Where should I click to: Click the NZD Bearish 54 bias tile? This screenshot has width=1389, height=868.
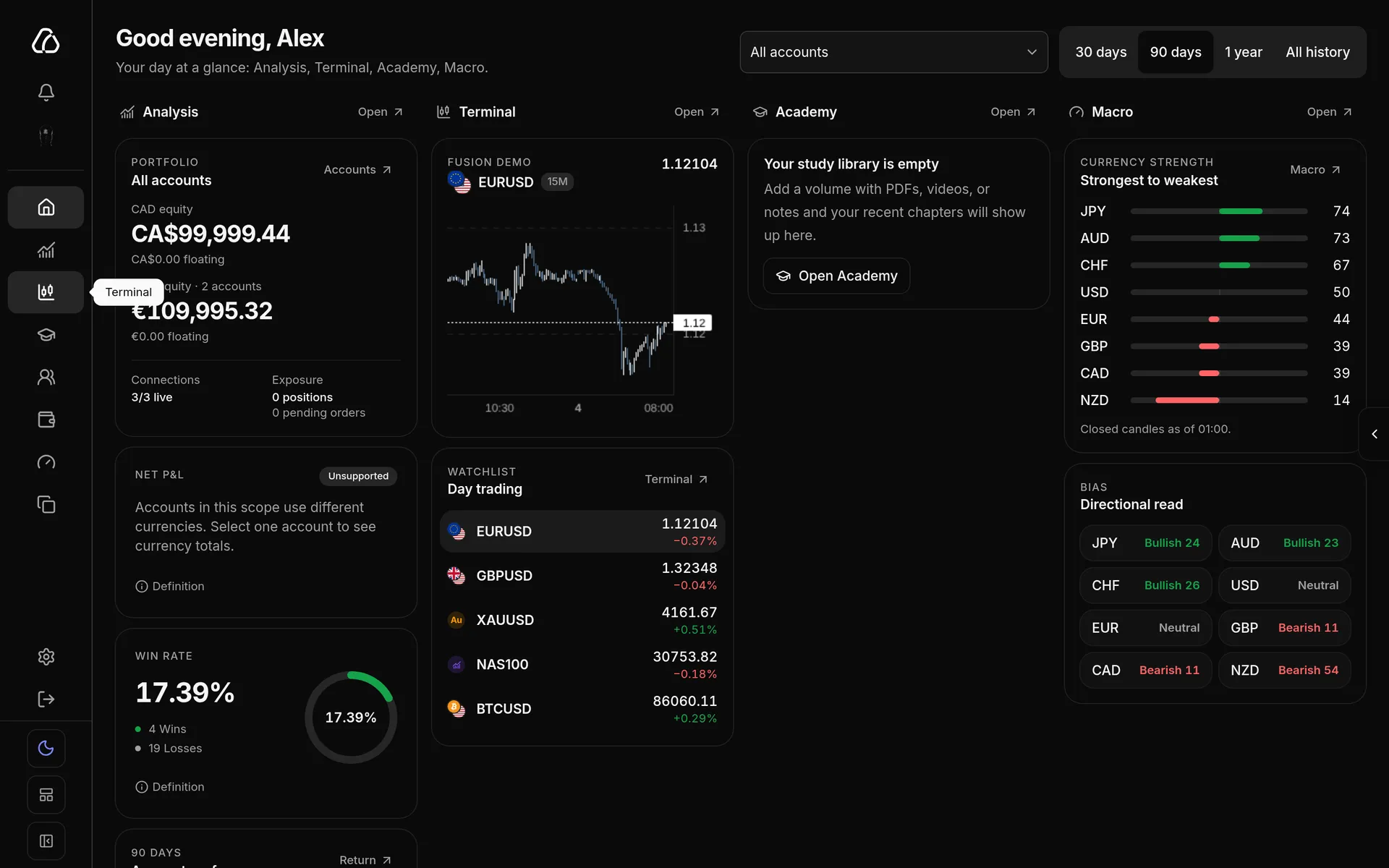pyautogui.click(x=1284, y=671)
